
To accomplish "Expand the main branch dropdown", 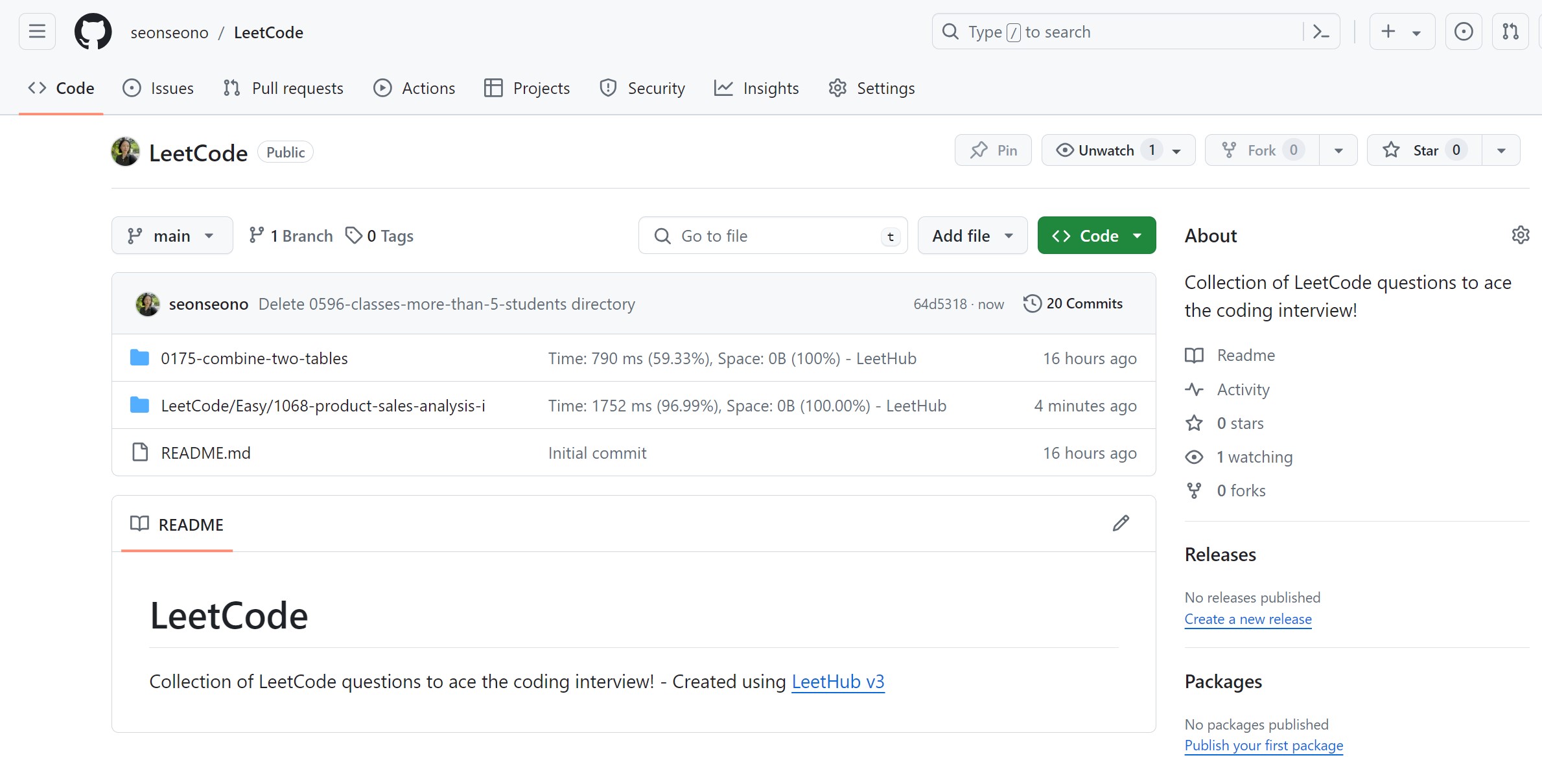I will (x=172, y=236).
